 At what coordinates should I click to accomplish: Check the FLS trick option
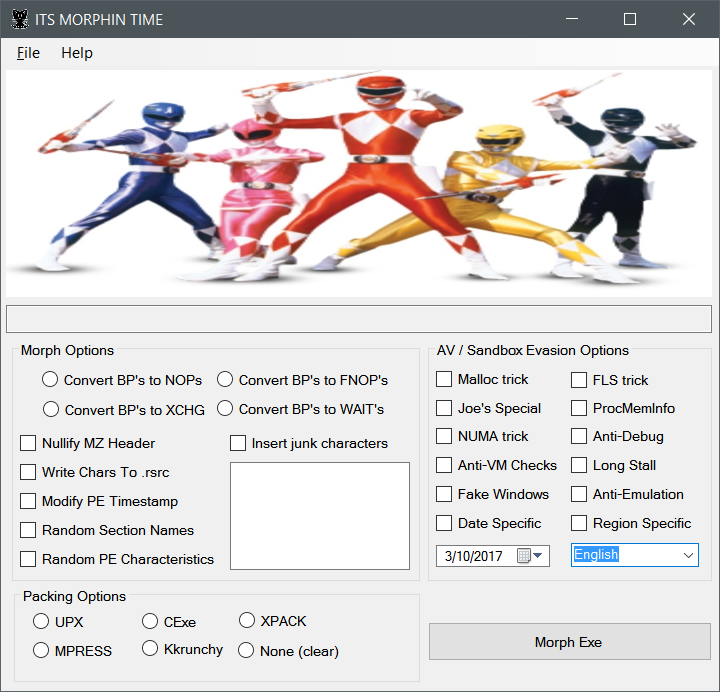tap(579, 380)
